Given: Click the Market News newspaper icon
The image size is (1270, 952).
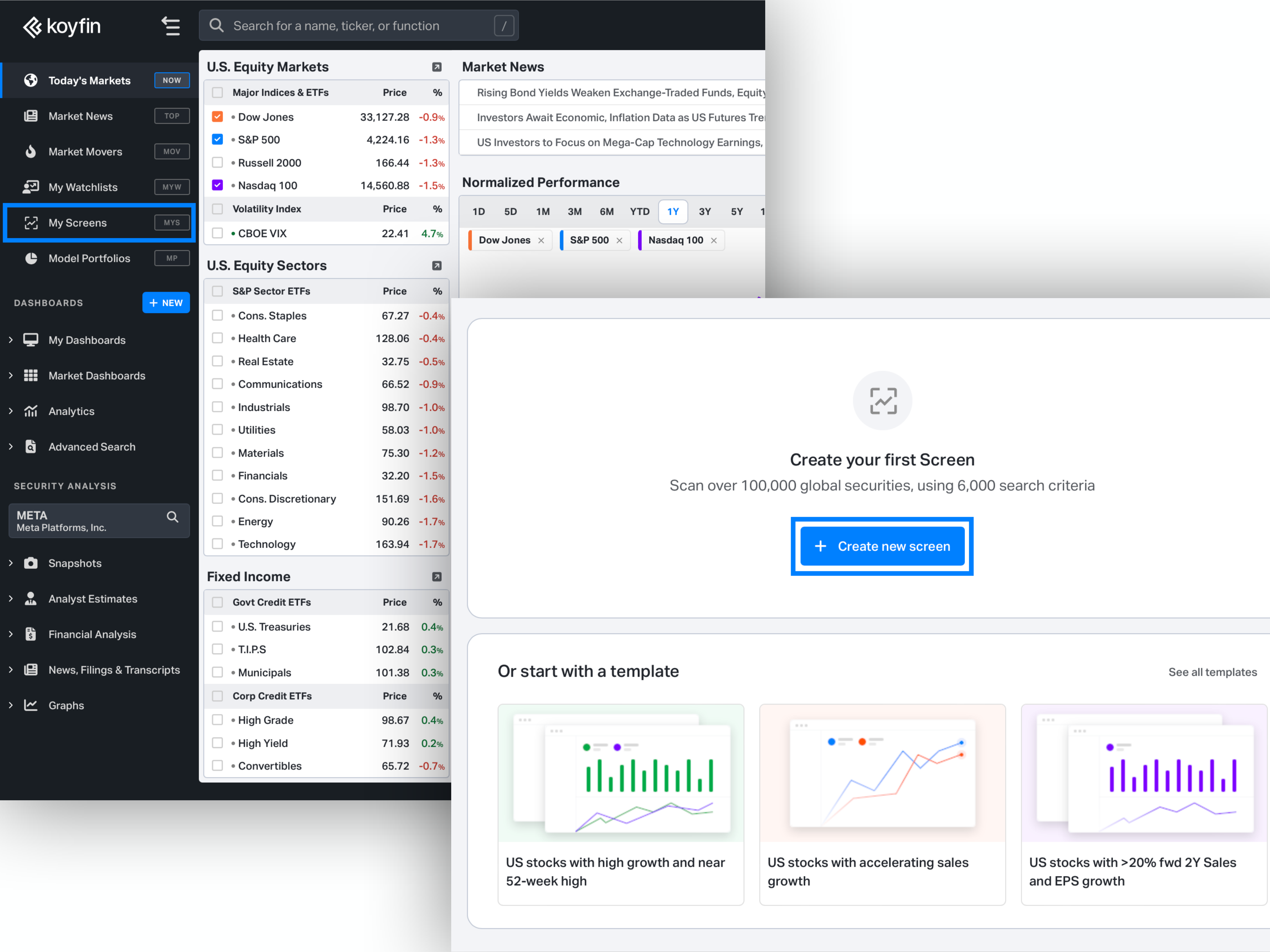Looking at the screenshot, I should (x=31, y=116).
